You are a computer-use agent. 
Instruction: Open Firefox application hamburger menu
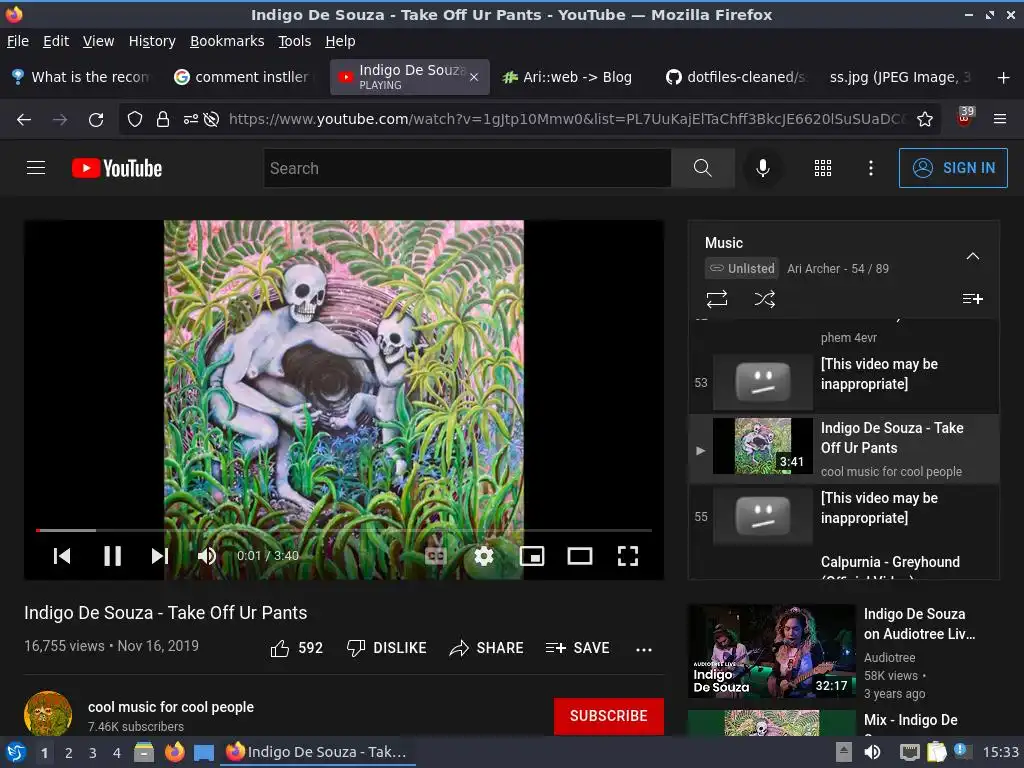point(1000,119)
